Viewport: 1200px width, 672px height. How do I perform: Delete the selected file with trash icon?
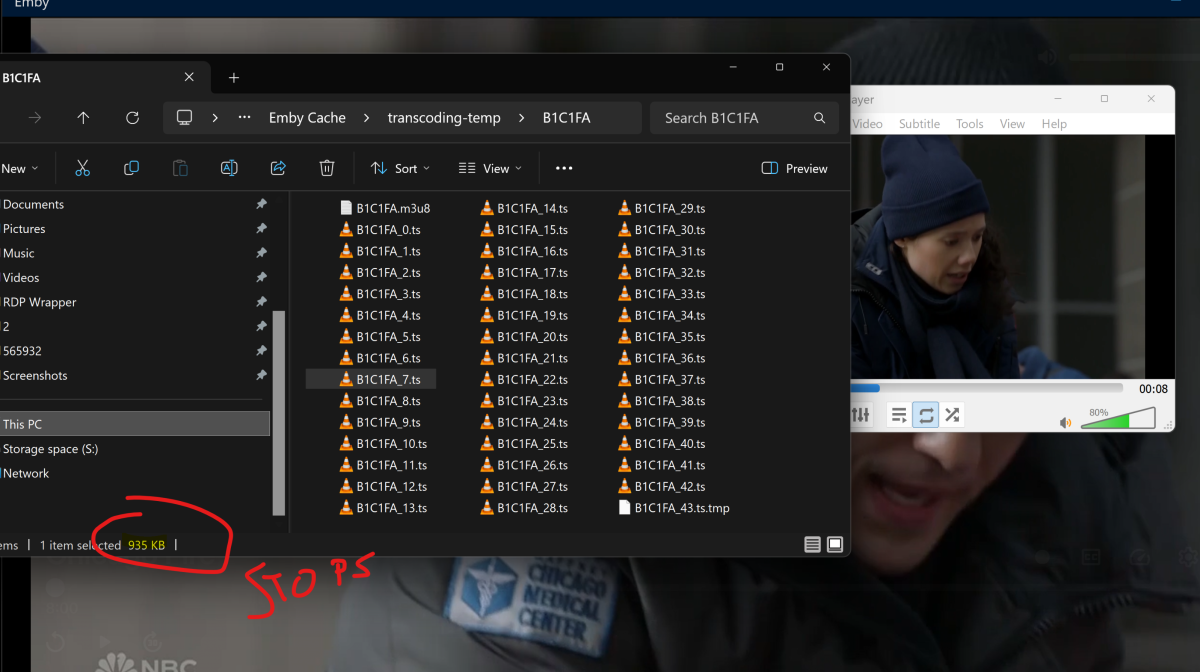click(327, 168)
